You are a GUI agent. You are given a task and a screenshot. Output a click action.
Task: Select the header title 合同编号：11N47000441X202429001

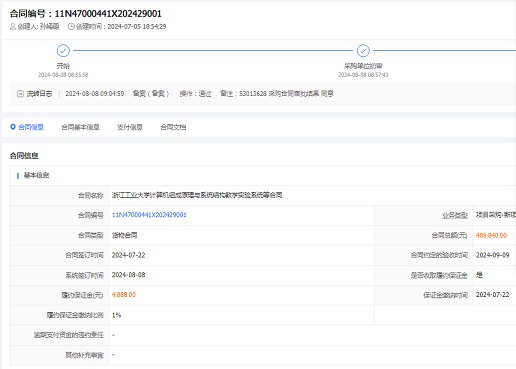coord(86,14)
